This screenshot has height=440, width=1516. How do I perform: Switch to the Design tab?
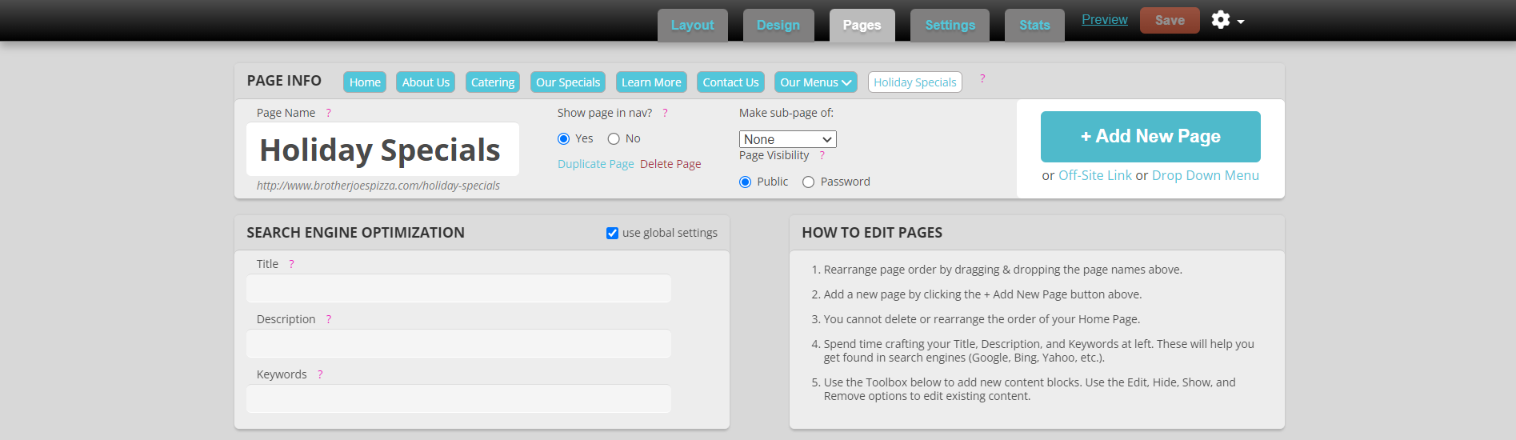(x=778, y=25)
